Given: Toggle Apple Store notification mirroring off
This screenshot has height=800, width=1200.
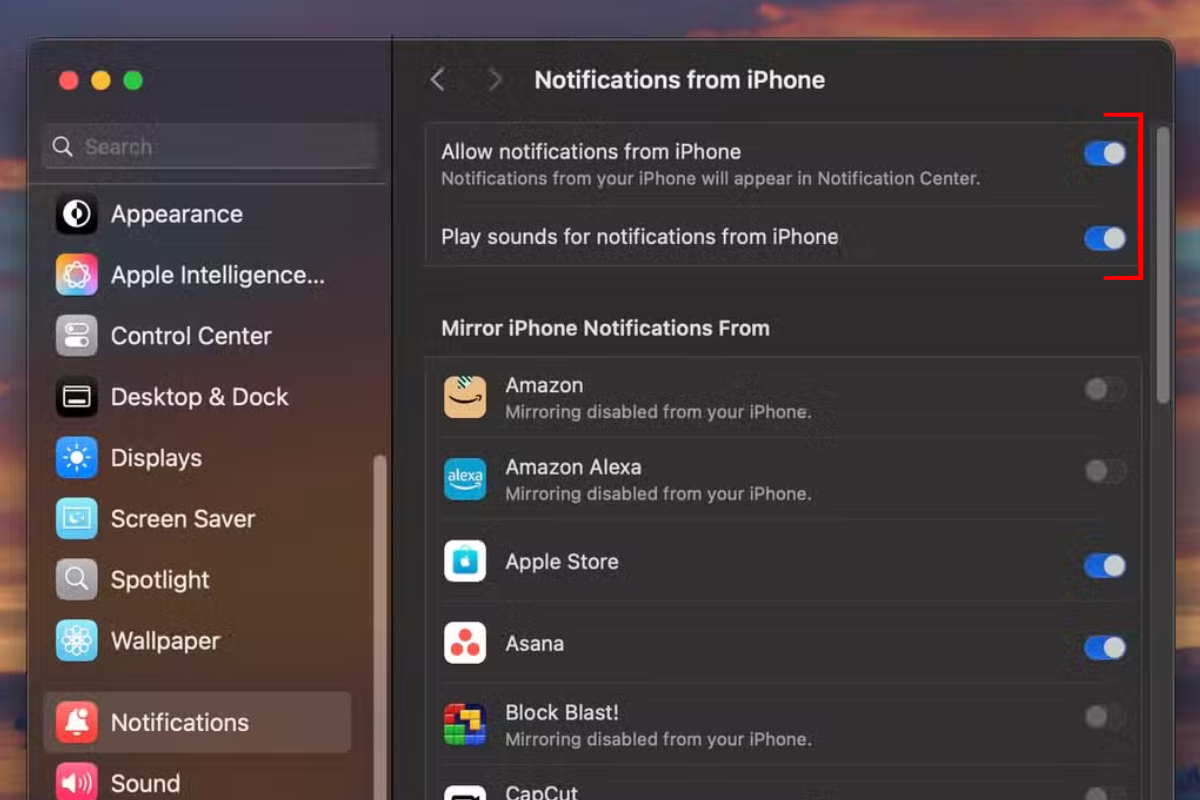Looking at the screenshot, I should tap(1104, 566).
